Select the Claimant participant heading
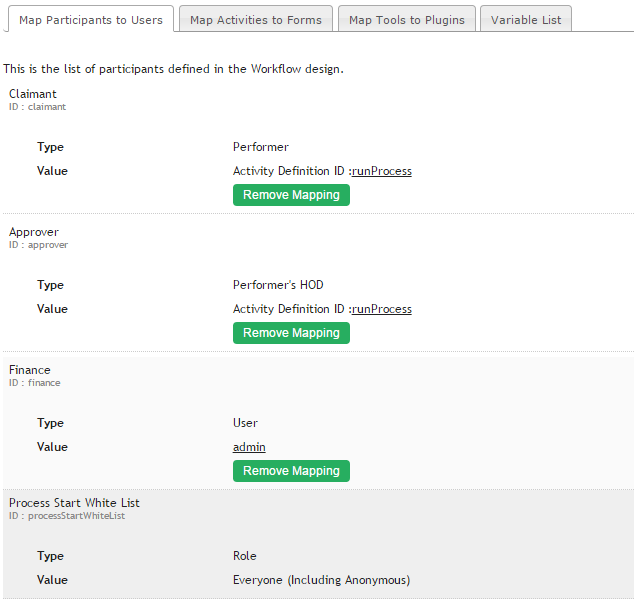Viewport: 634px width, 614px height. tap(33, 94)
